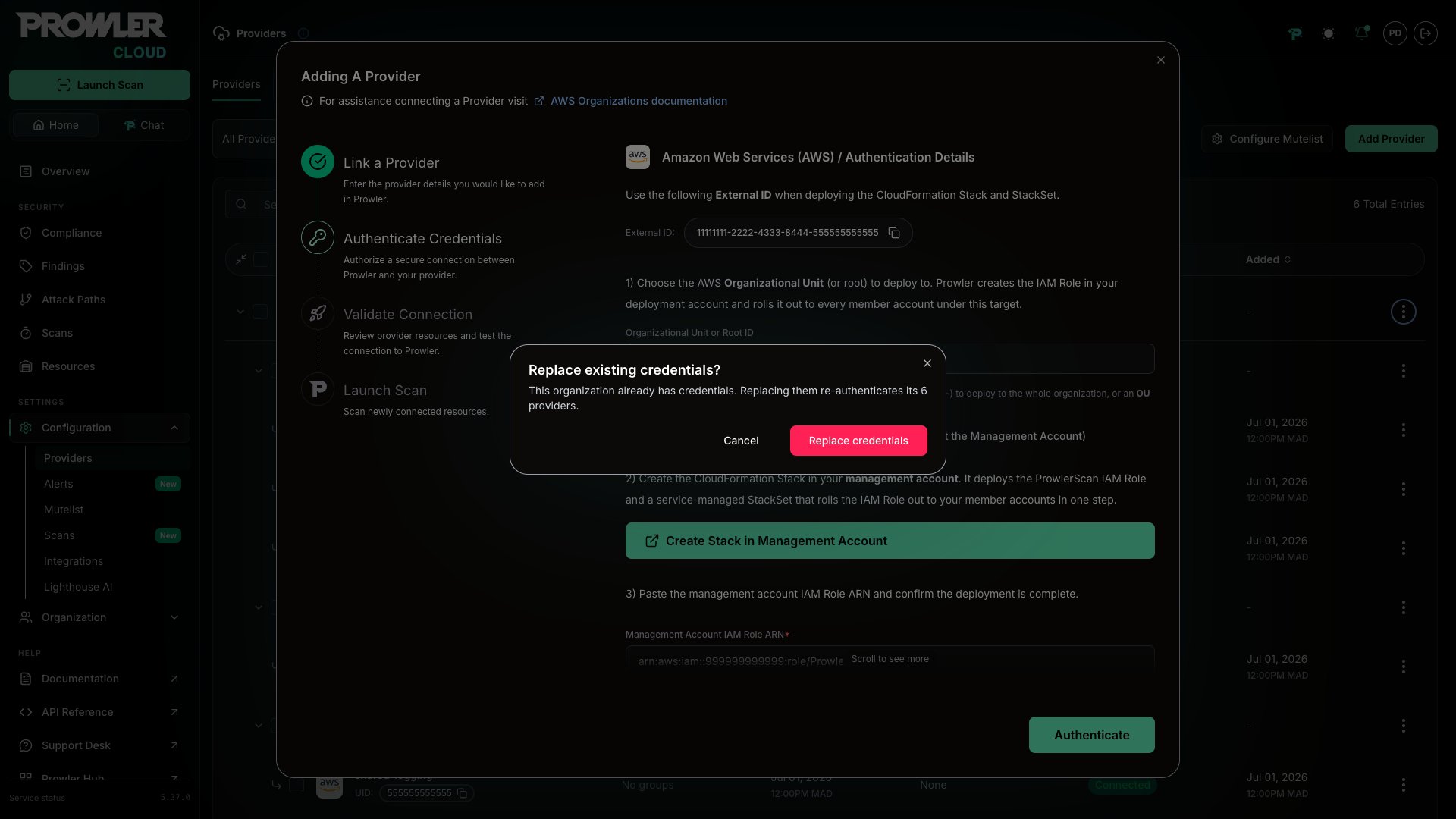Toggle the light/dark theme icon
Image resolution: width=1456 pixels, height=819 pixels.
coord(1328,33)
